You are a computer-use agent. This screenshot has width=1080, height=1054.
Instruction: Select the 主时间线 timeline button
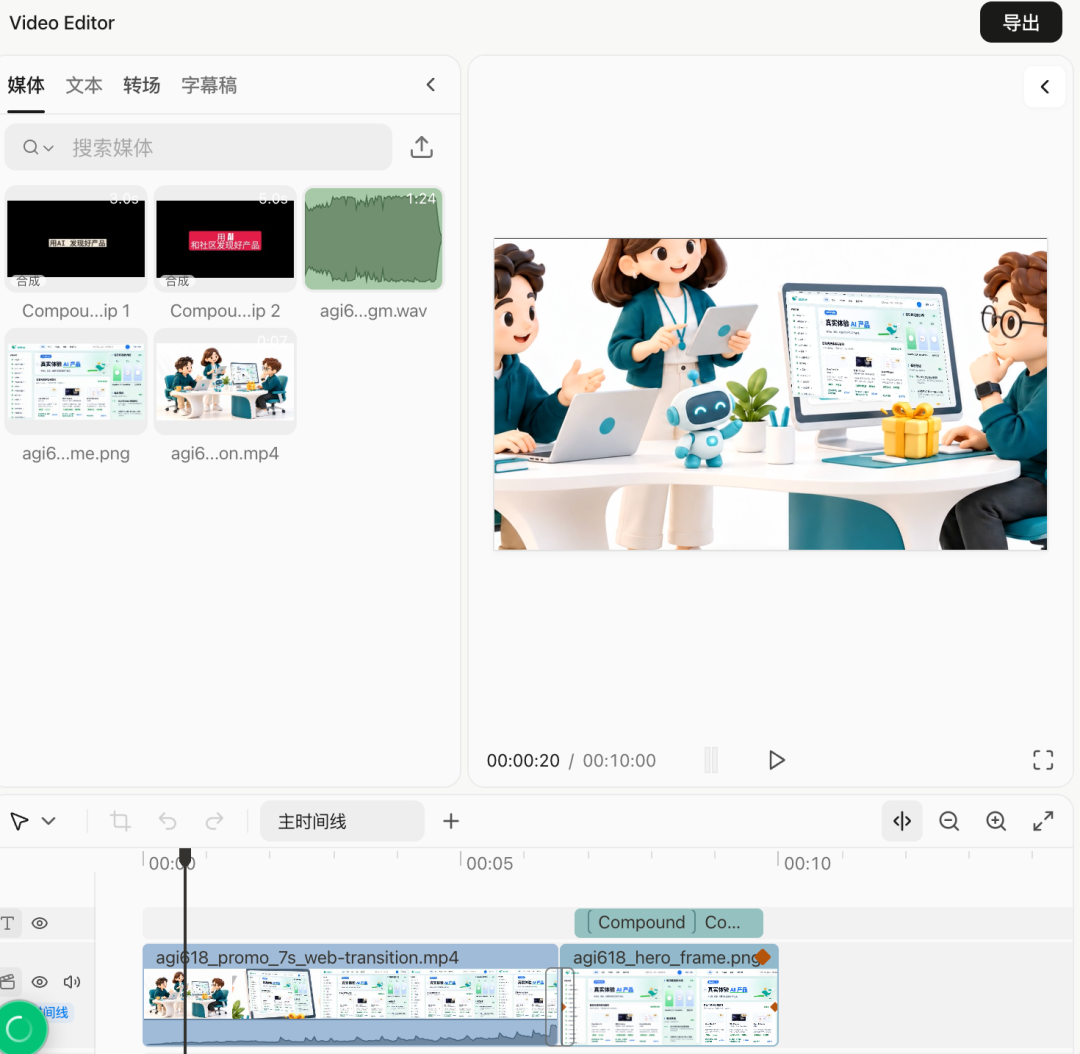pos(342,820)
